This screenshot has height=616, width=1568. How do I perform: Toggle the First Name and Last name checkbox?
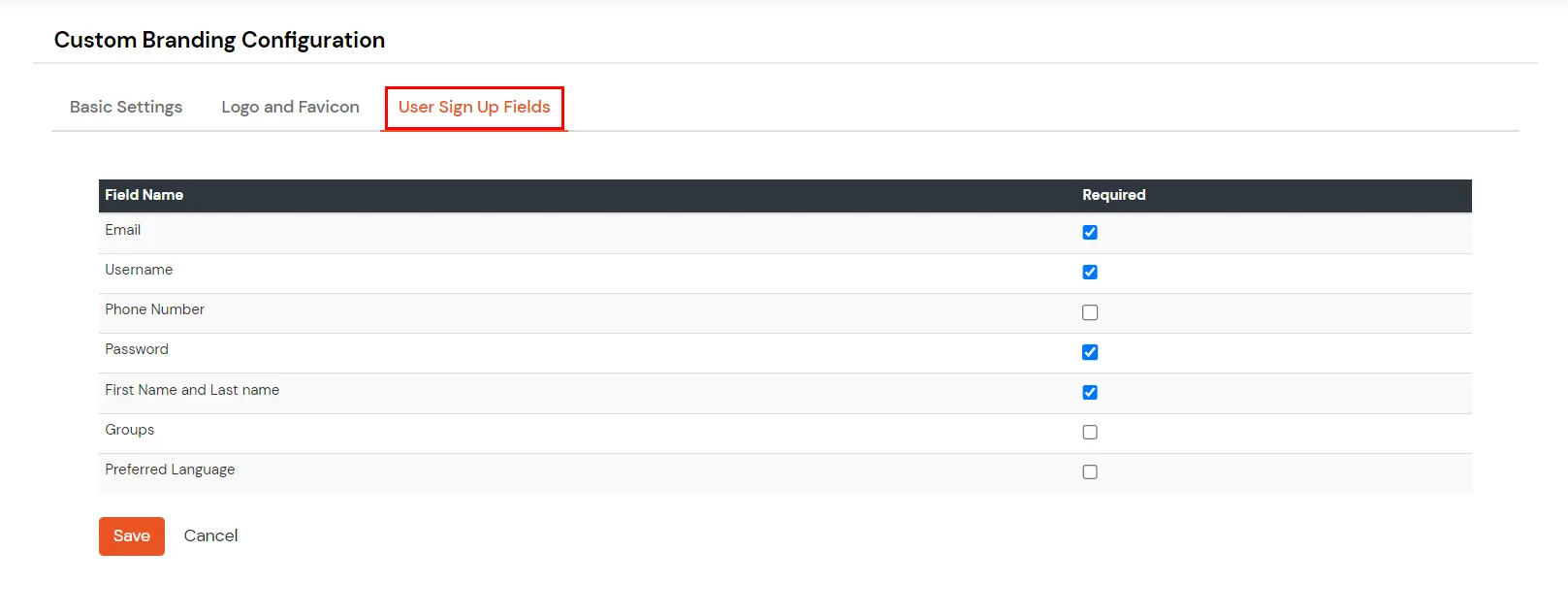click(x=1089, y=392)
